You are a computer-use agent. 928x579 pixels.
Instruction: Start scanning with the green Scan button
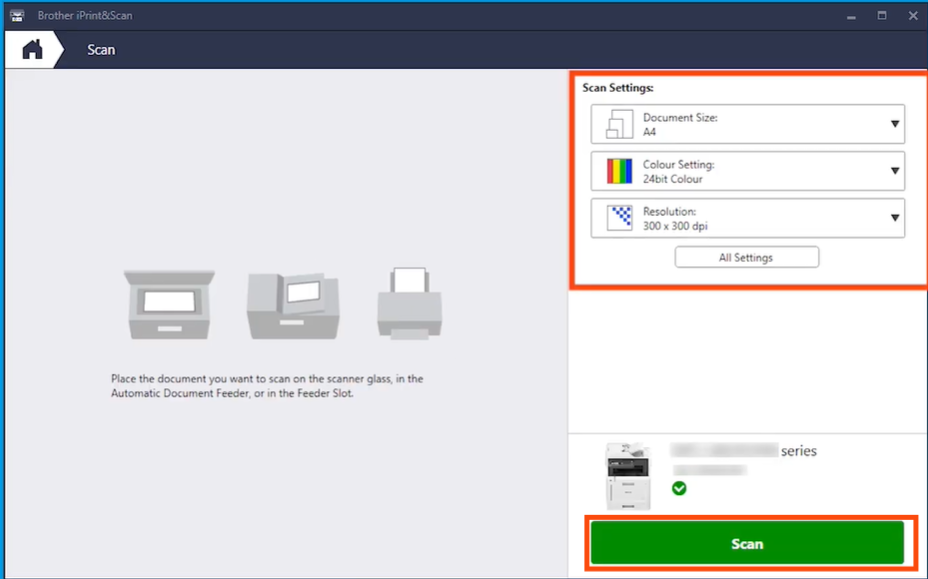coord(747,543)
